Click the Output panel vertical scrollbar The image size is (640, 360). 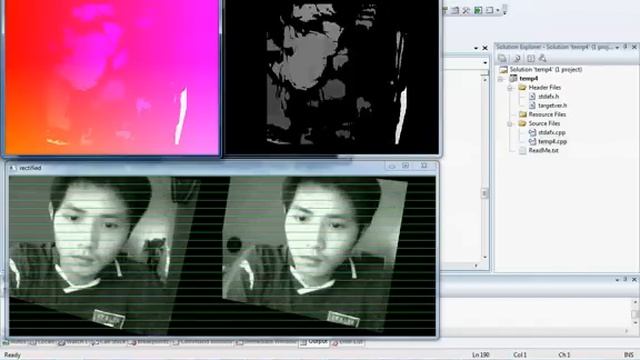tap(635, 314)
